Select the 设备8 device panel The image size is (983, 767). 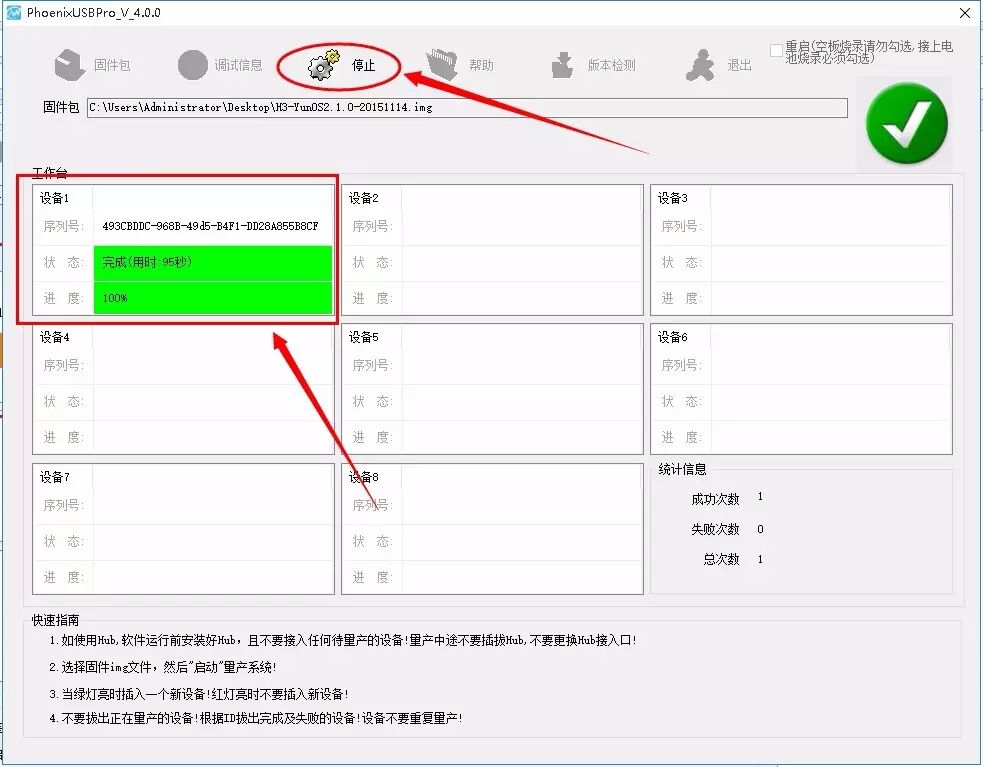(491, 529)
